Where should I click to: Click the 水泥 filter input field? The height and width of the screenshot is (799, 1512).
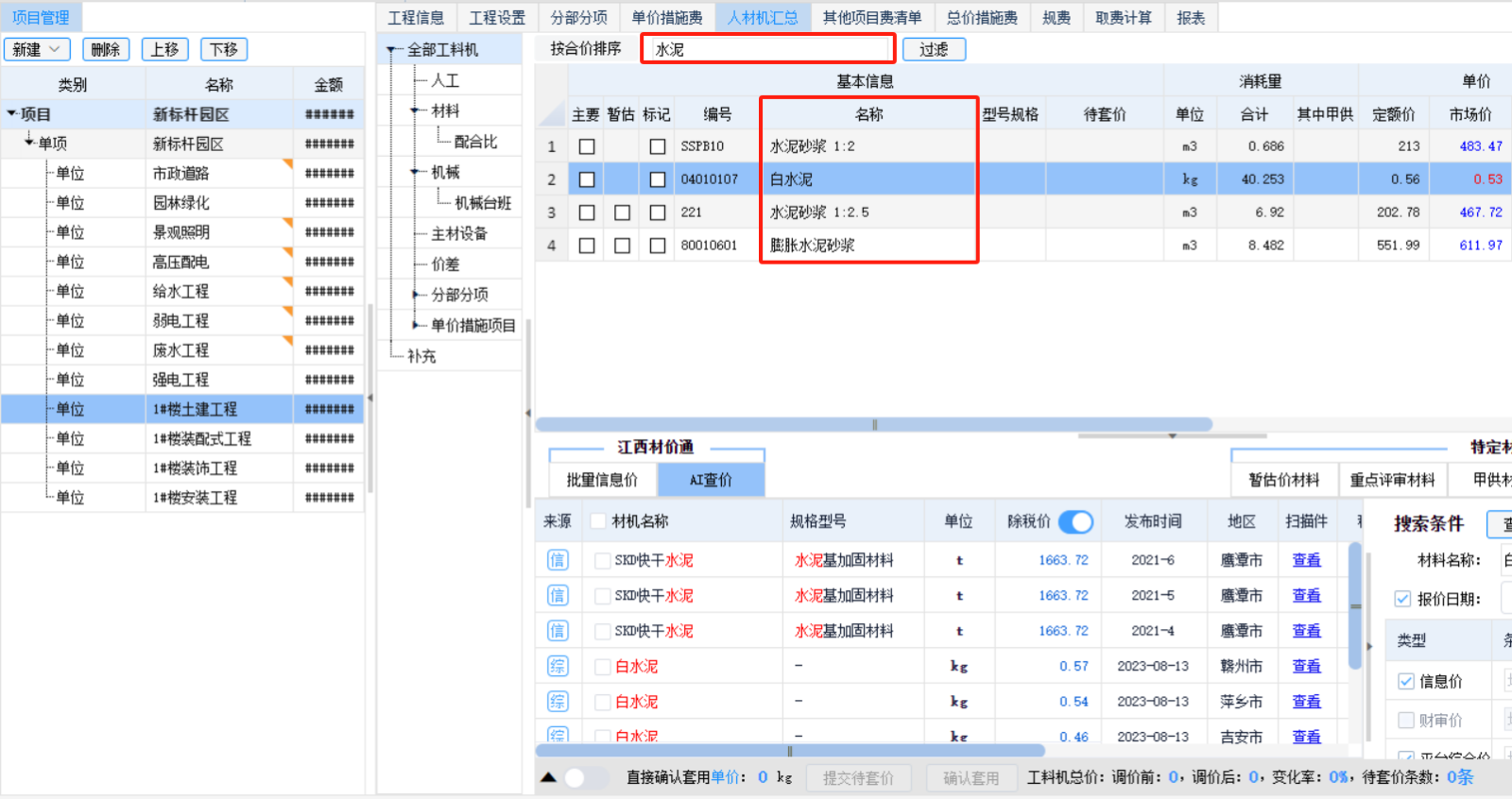pos(768,49)
